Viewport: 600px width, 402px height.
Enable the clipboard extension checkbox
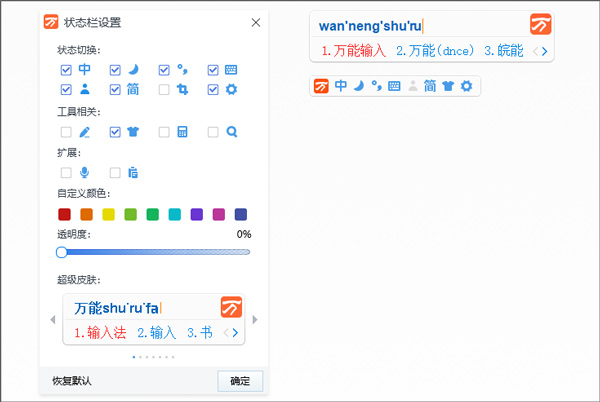[x=115, y=173]
